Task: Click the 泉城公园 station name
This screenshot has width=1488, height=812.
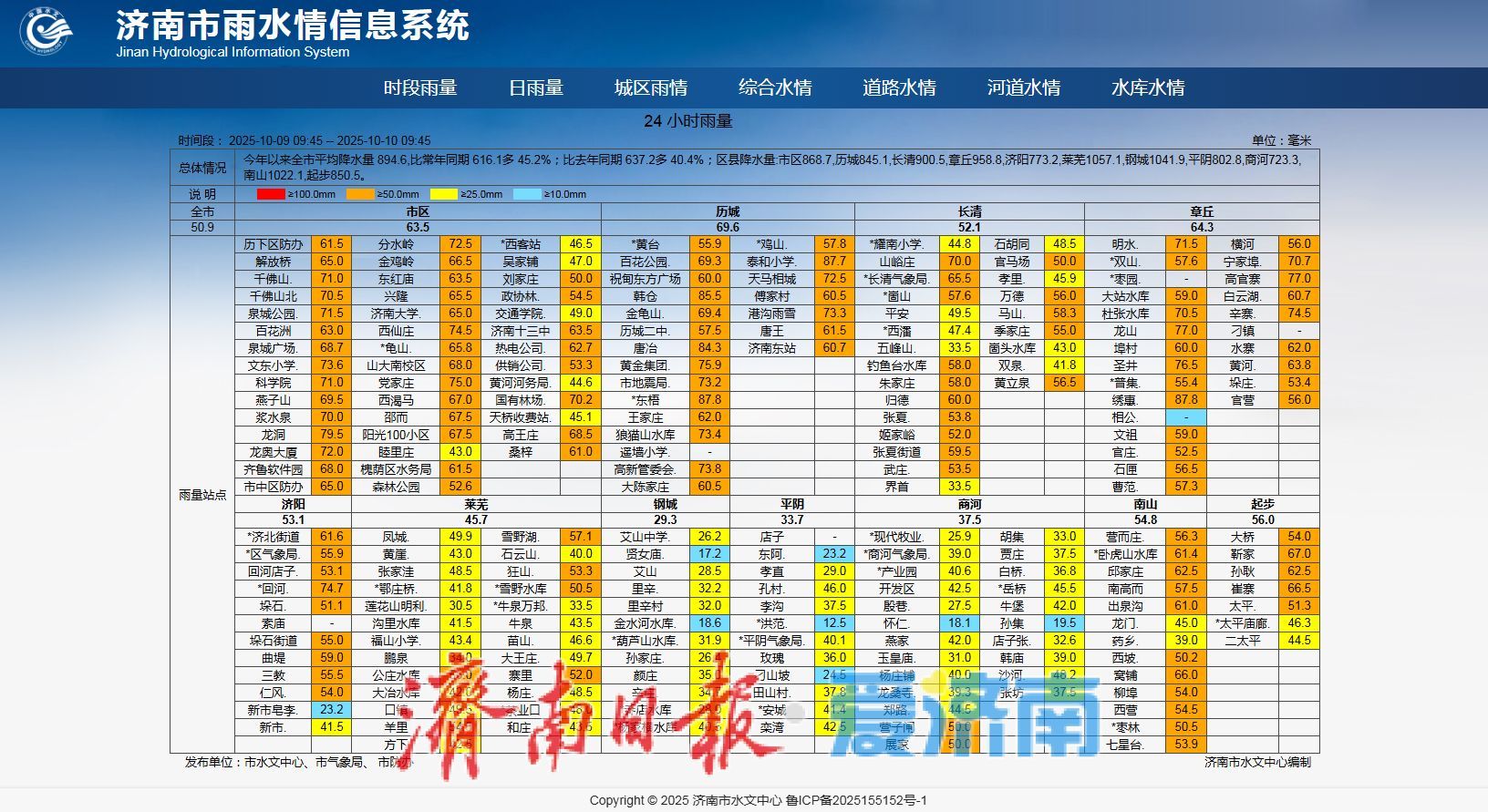Action: click(273, 313)
